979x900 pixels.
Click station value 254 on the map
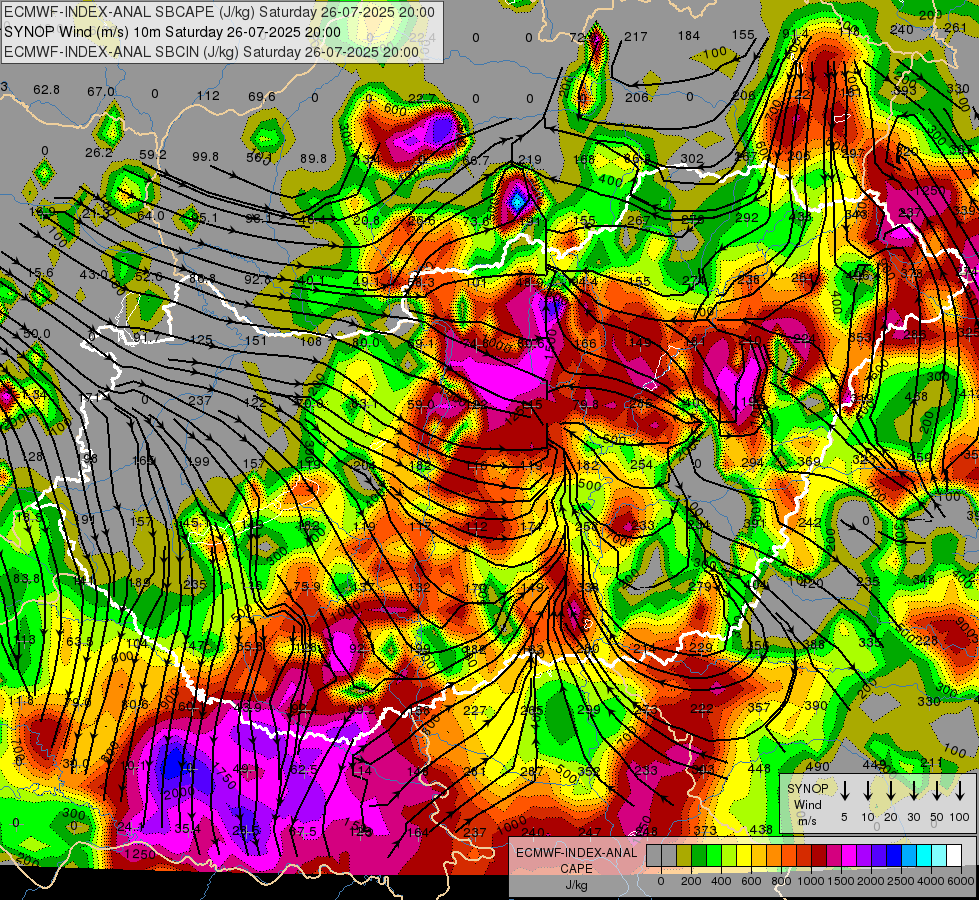click(x=641, y=465)
